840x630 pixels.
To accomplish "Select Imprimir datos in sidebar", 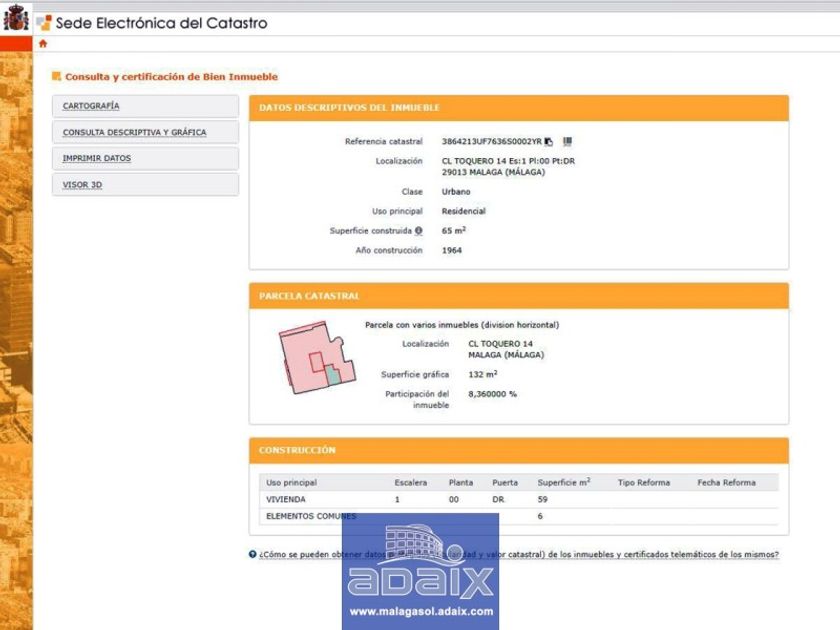I will pyautogui.click(x=97, y=158).
